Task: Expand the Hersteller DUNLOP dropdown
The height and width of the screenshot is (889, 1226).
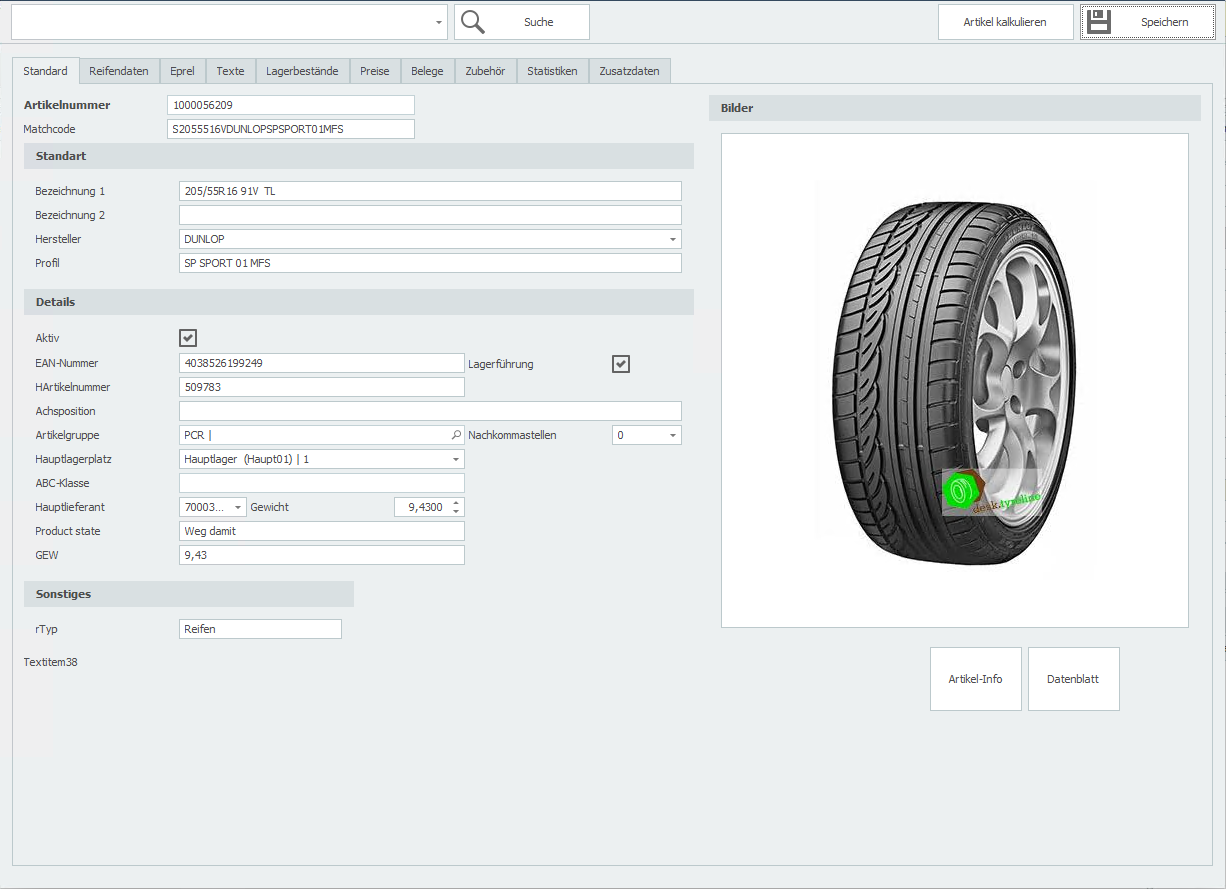Action: 672,240
